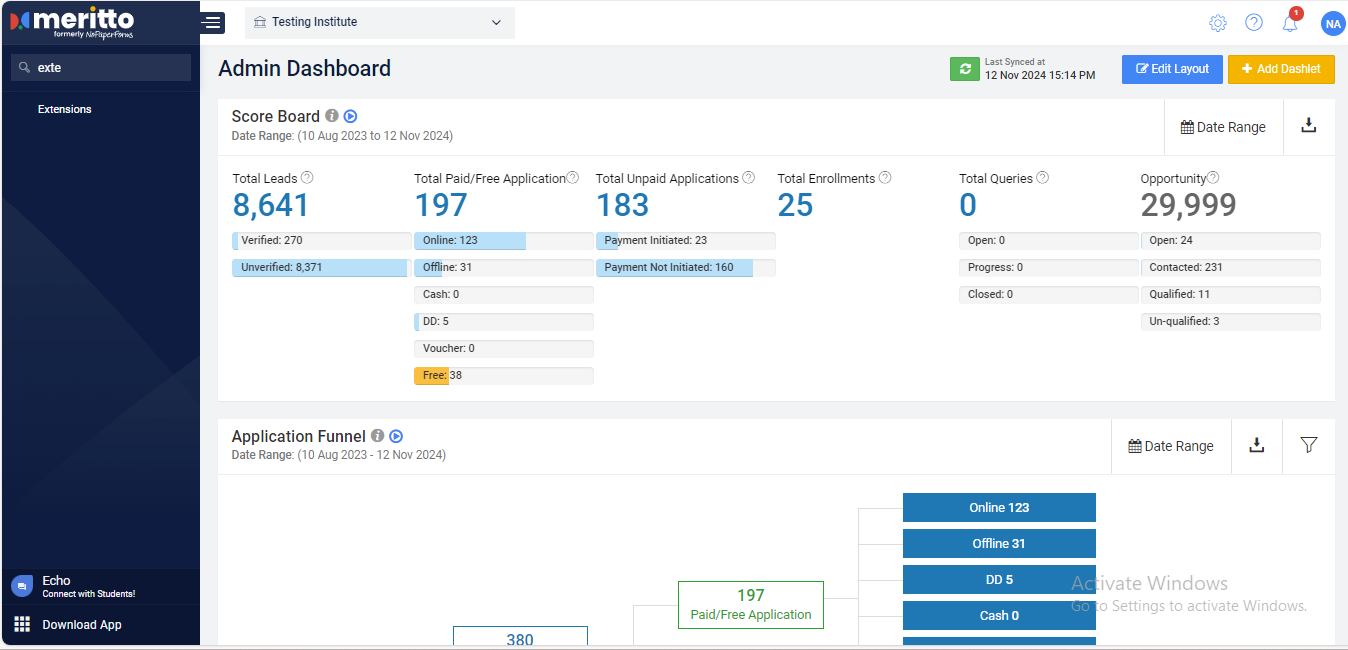Image resolution: width=1348 pixels, height=650 pixels.
Task: Open the Application Funnel Date Range picker
Action: 1171,446
